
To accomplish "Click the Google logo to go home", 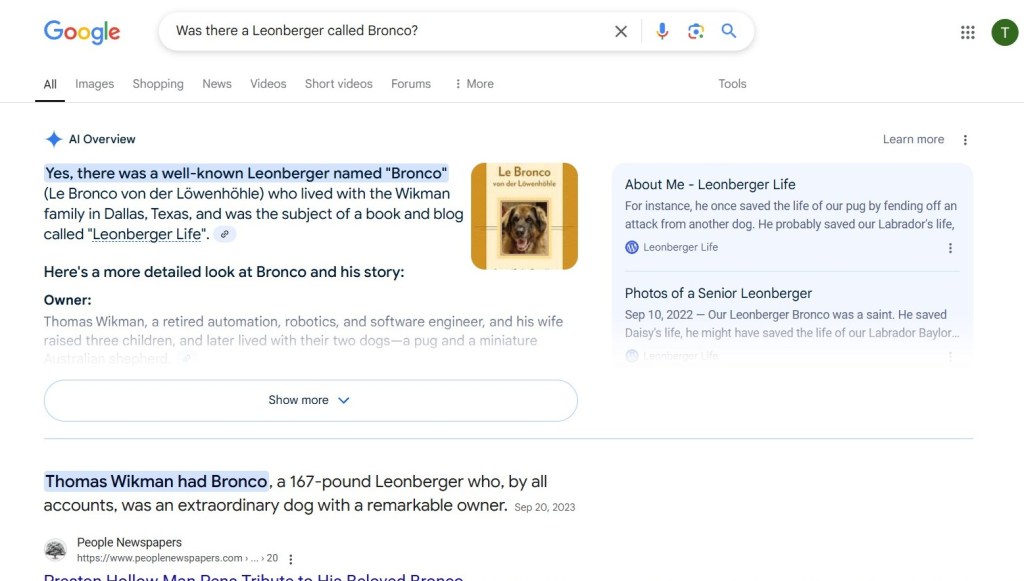I will point(81,32).
